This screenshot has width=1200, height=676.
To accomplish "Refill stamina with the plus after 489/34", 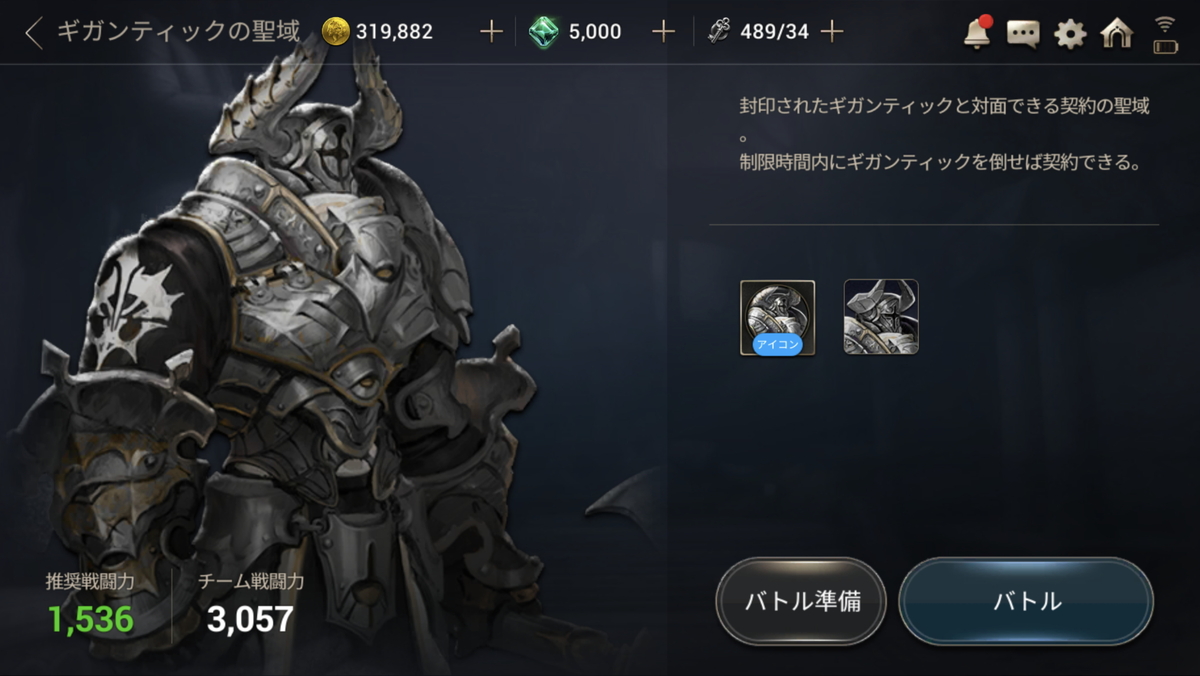I will tap(831, 32).
